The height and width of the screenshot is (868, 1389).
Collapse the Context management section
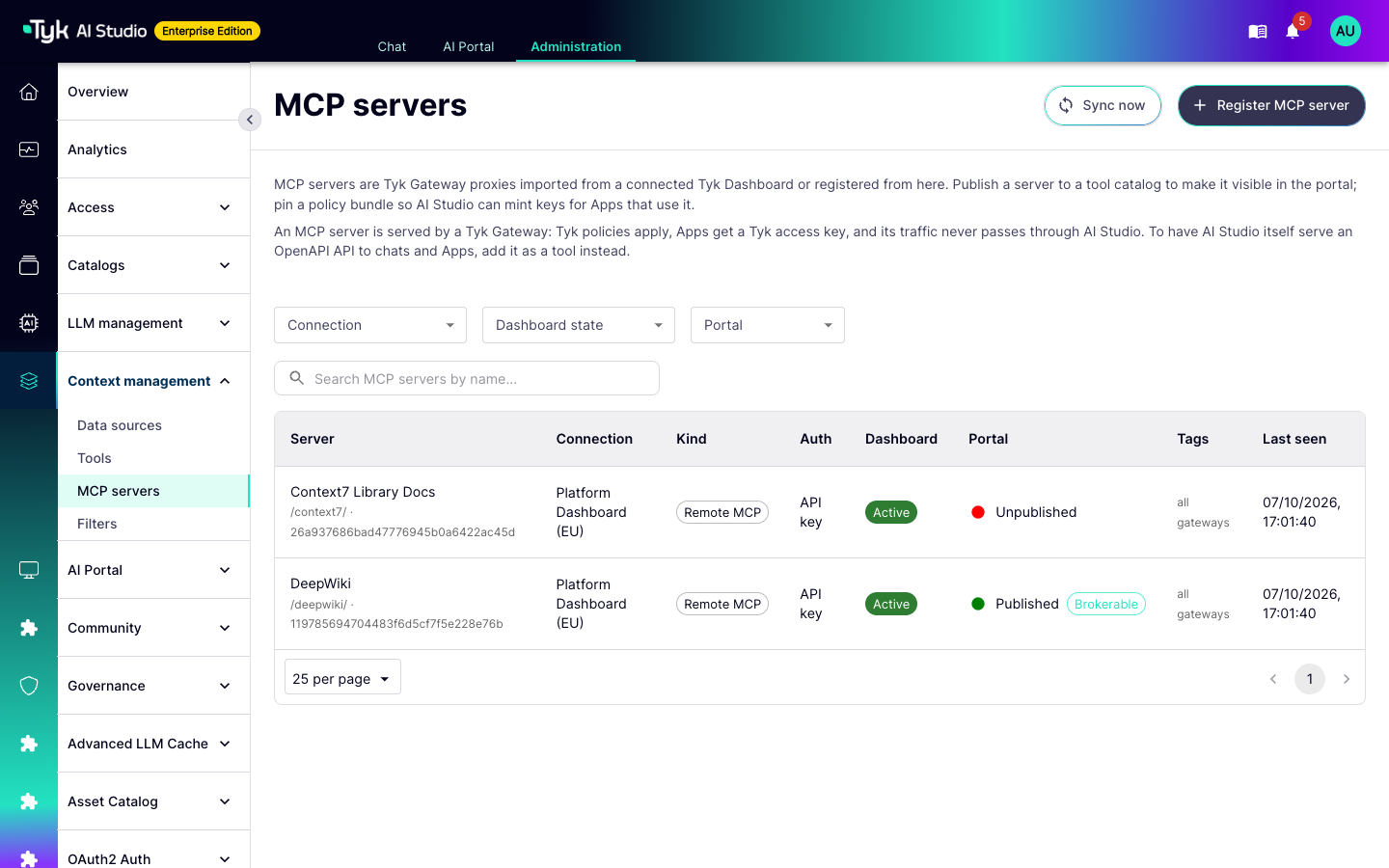(154, 381)
